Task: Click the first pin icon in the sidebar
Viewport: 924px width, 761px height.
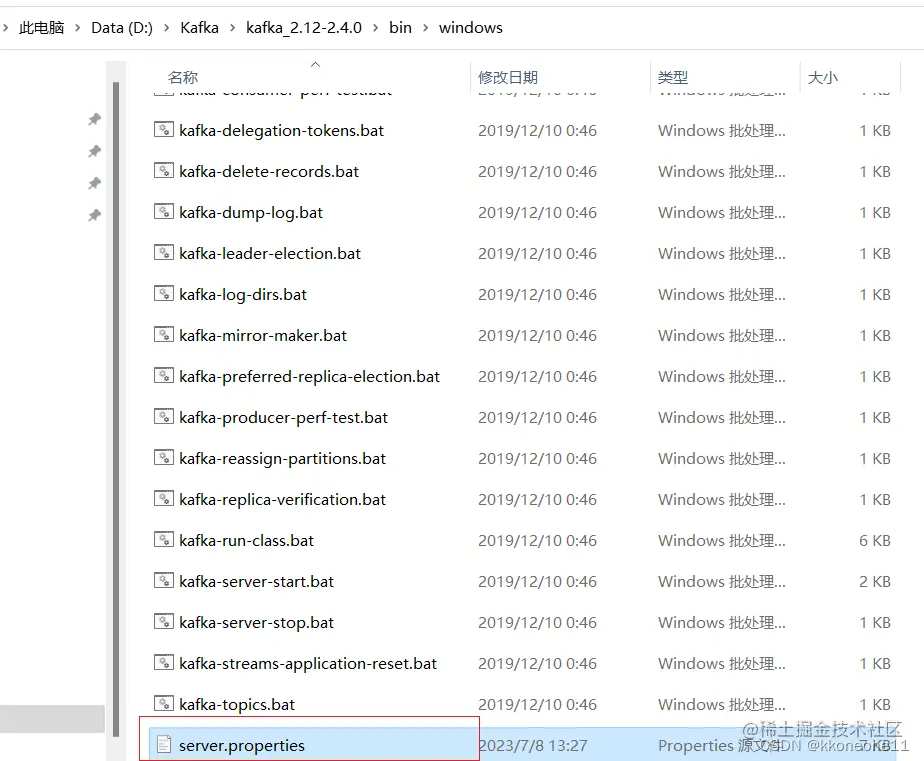Action: coord(94,119)
